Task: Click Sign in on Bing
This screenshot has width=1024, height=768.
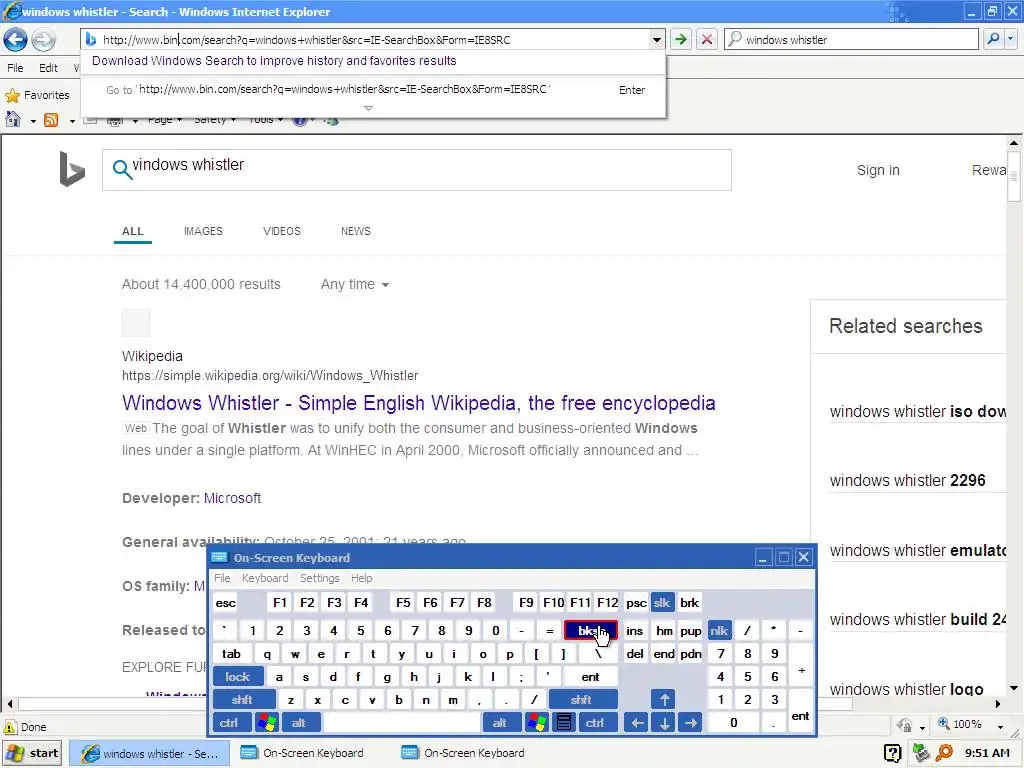Action: coord(878,170)
